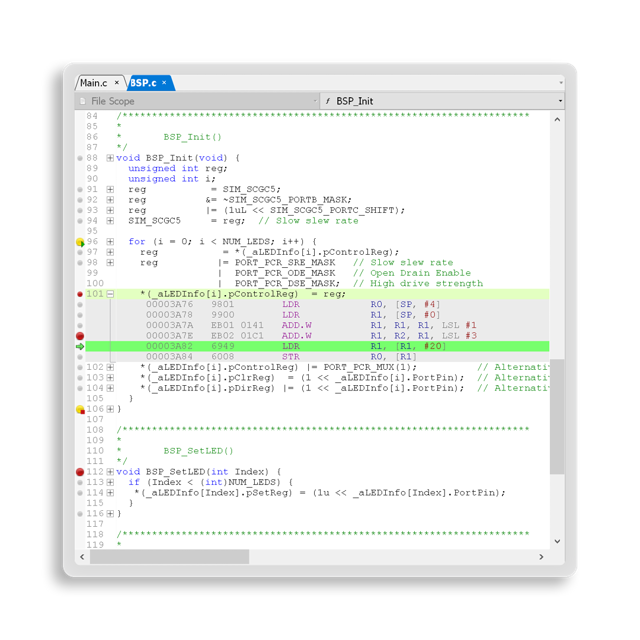
Task: Click the 'PORT_PCR_ODE_MASK' text
Action: (x=285, y=273)
